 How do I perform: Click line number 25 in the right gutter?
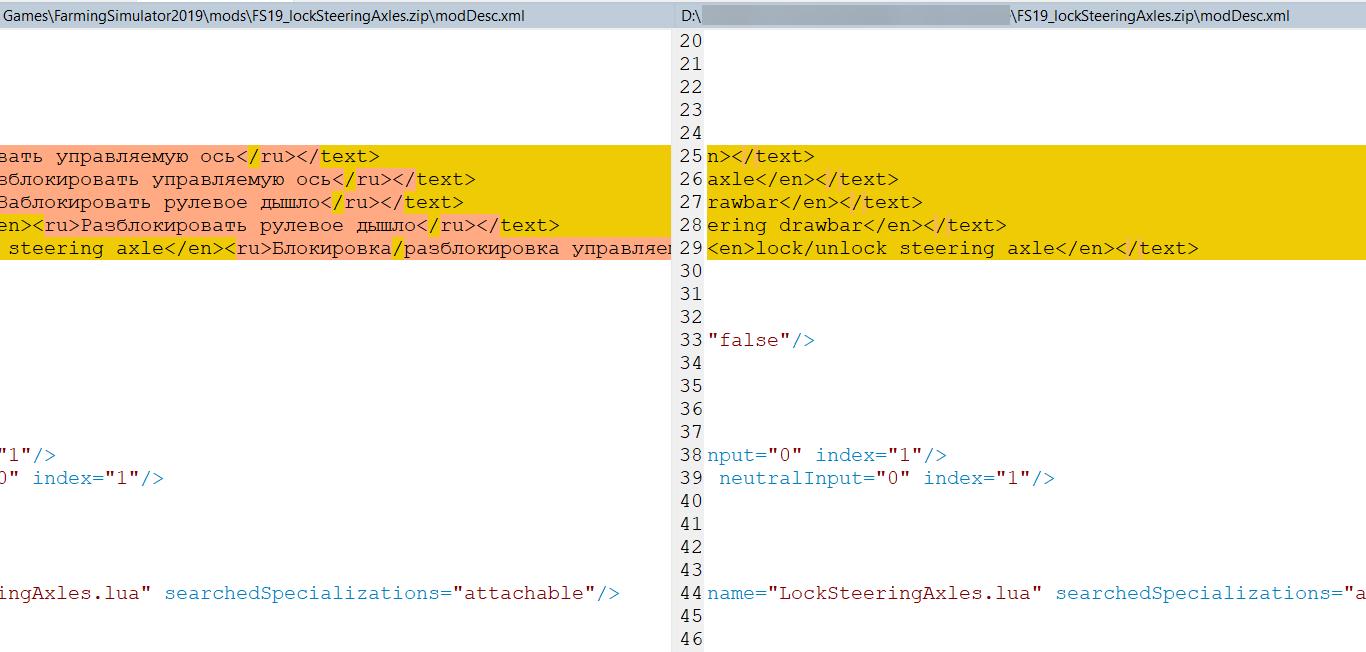(x=690, y=156)
